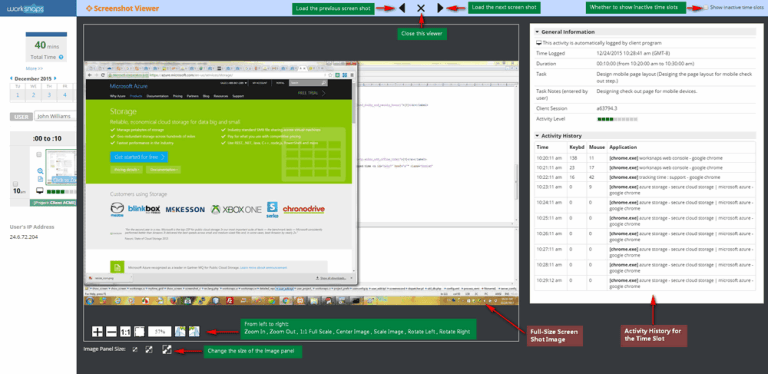The image size is (768, 374).
Task: Go to next month after December 2015
Action: click(55, 78)
